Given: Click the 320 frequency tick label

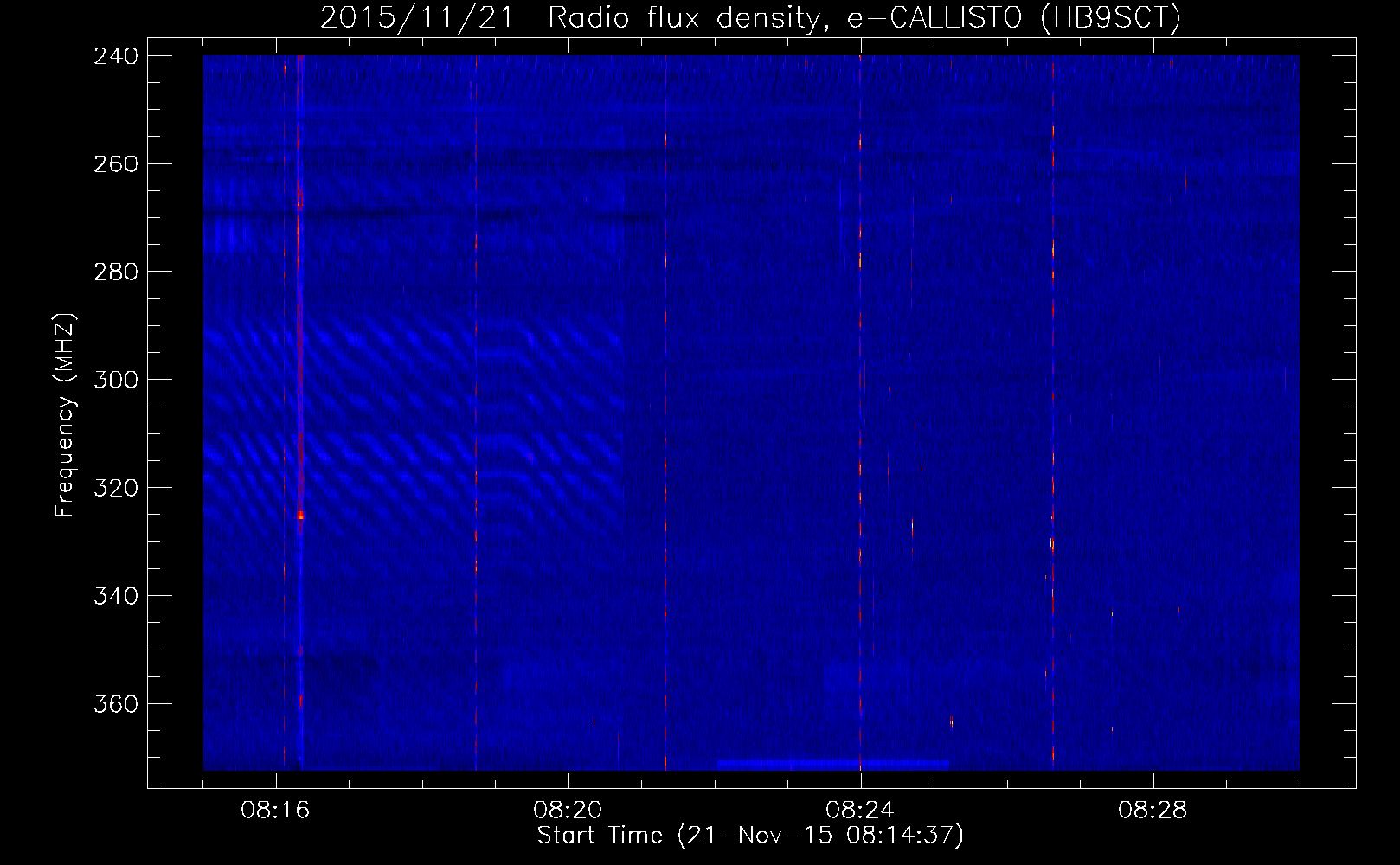Looking at the screenshot, I should coord(114,488).
